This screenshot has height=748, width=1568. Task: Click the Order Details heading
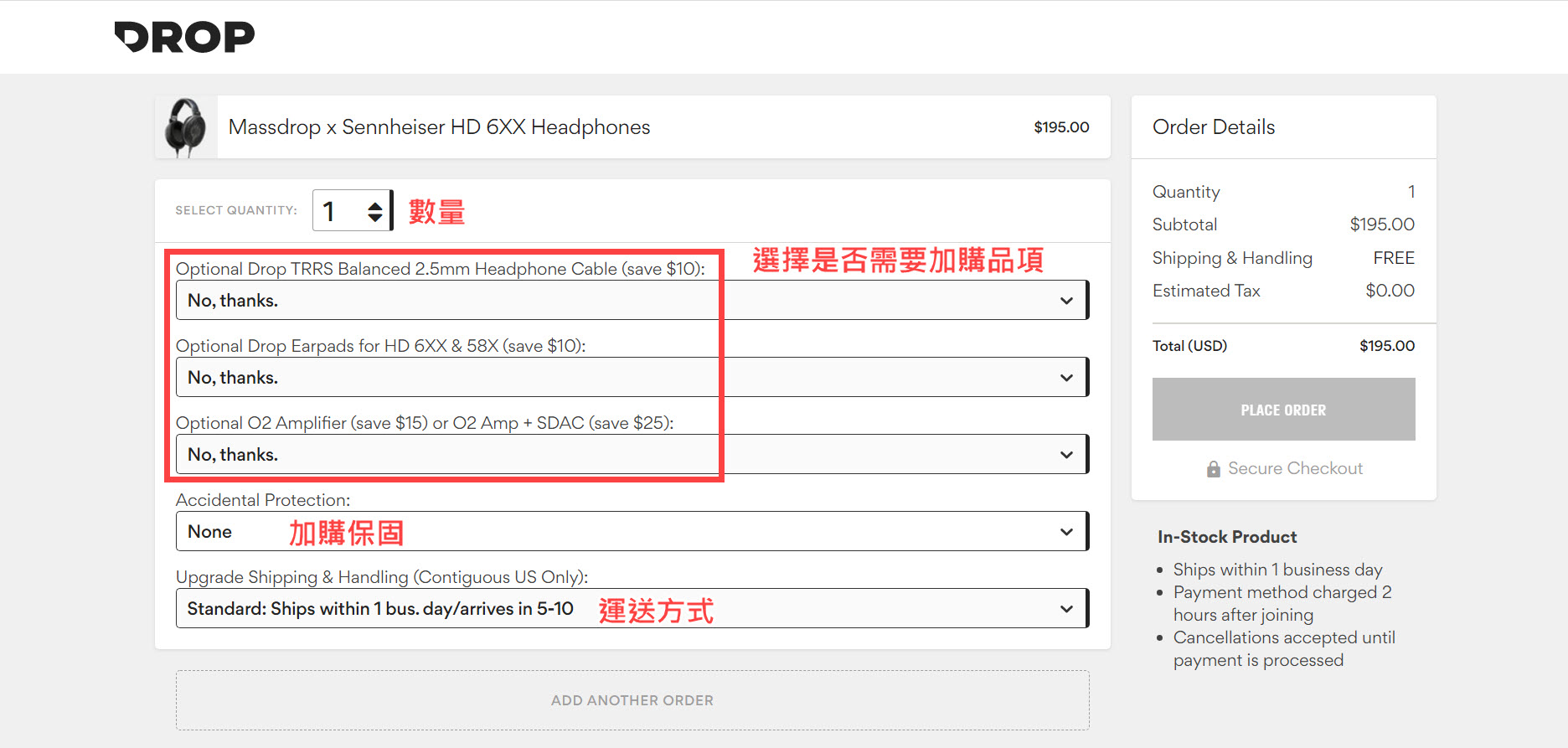[x=1214, y=127]
